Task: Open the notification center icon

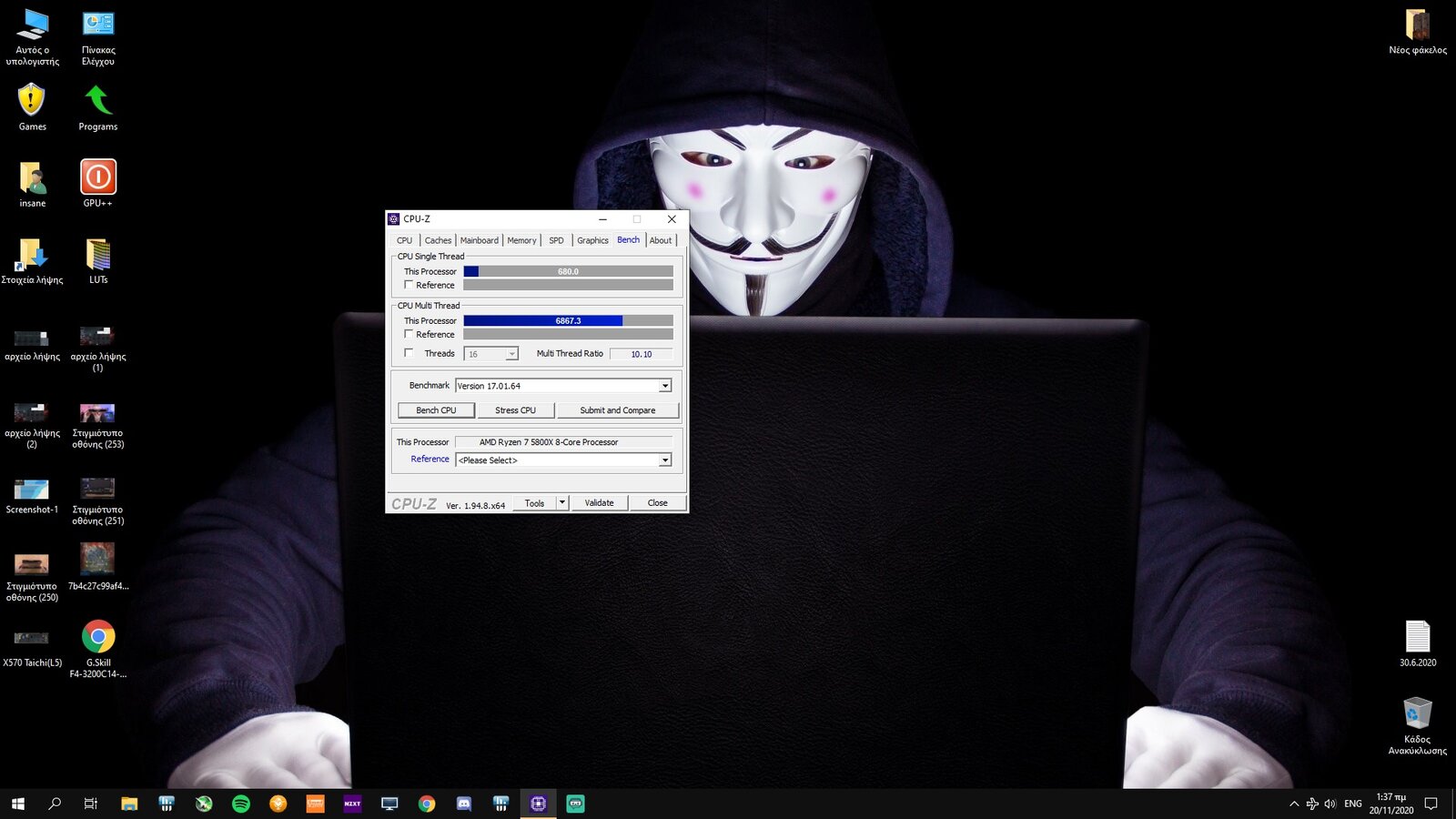Action: (1431, 804)
